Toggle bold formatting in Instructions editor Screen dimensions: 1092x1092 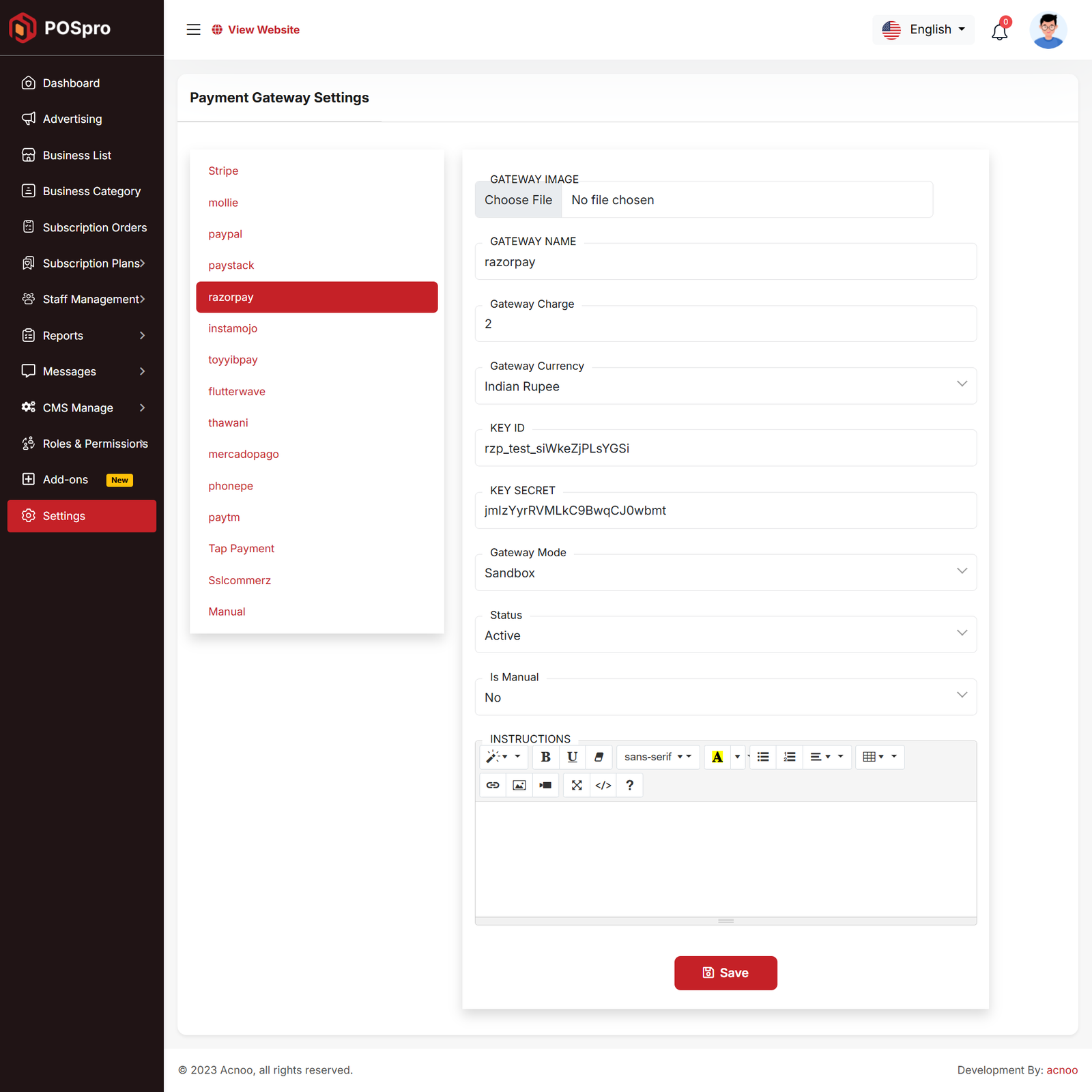pyautogui.click(x=545, y=757)
